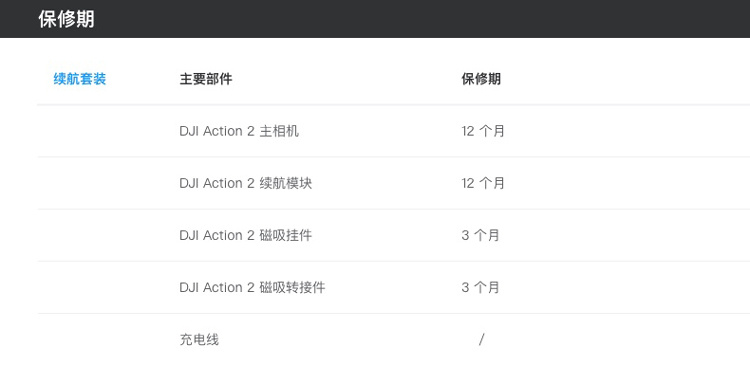
Task: Click 3 个月 warranty value for 磁吸挂件
Action: [x=480, y=235]
